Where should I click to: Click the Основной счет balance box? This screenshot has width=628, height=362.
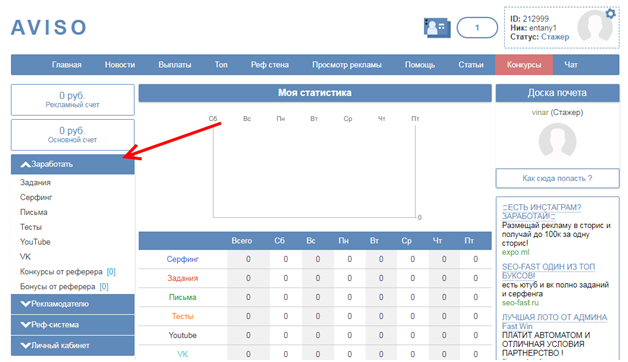tap(72, 135)
